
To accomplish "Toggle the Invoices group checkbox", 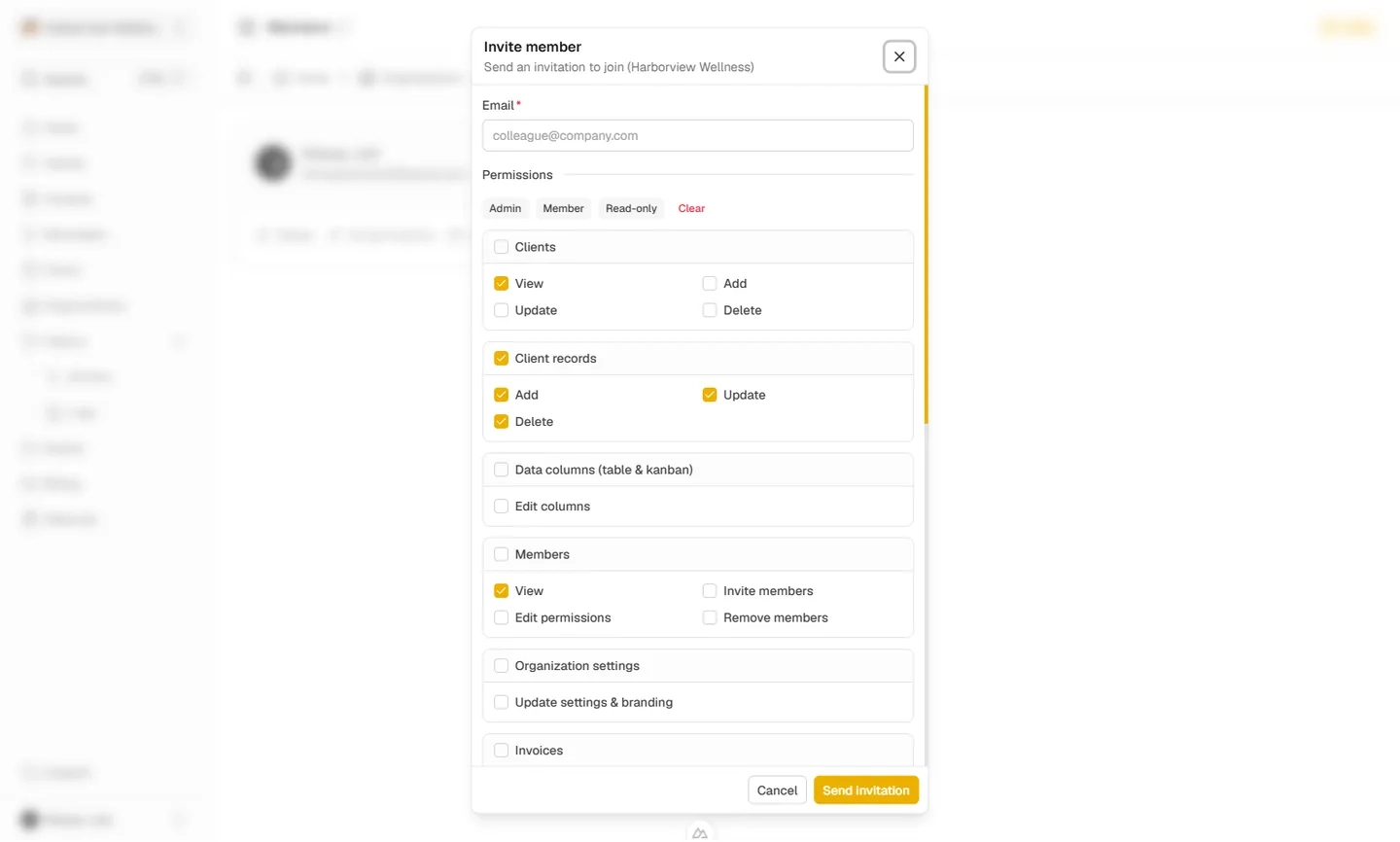I will click(501, 751).
